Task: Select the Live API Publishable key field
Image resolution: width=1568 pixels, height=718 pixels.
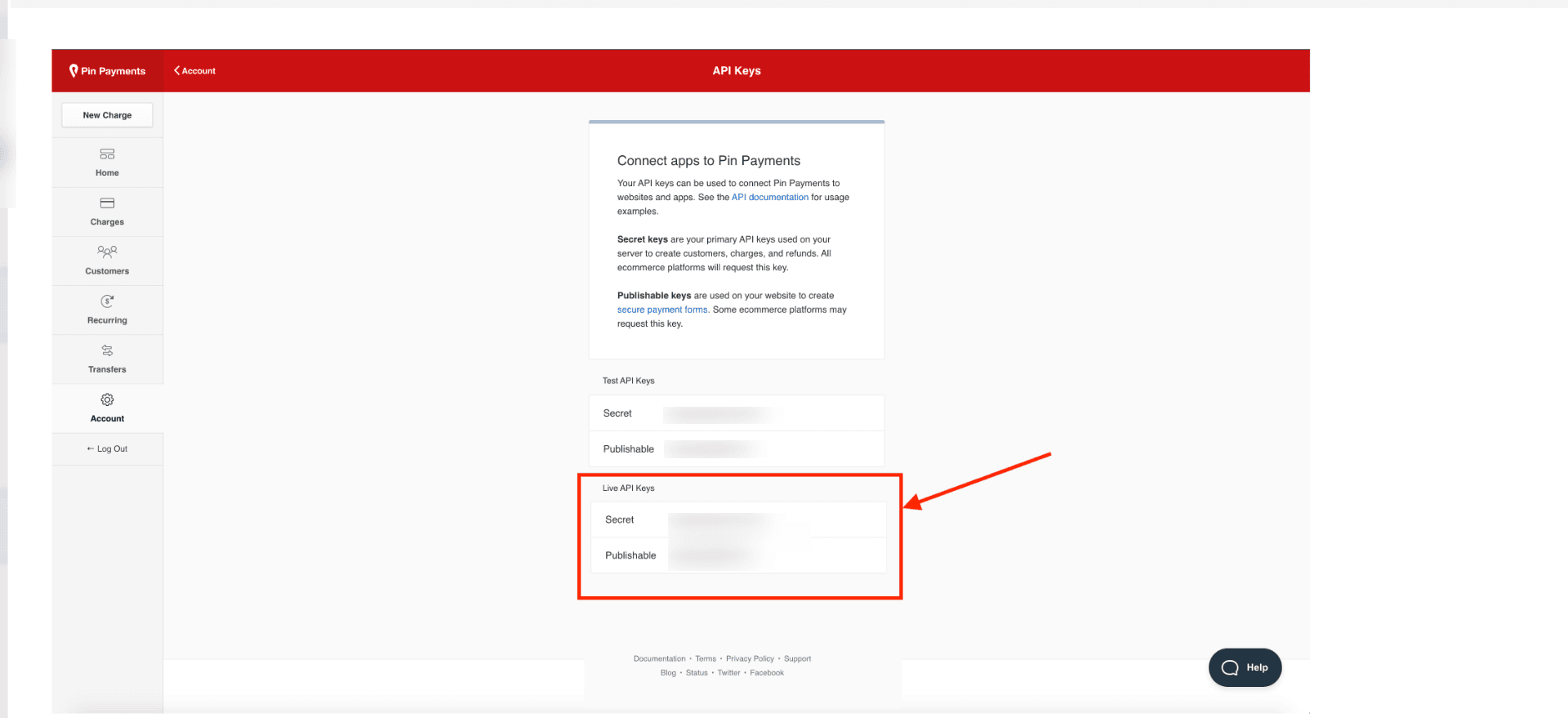Action: pos(738,555)
